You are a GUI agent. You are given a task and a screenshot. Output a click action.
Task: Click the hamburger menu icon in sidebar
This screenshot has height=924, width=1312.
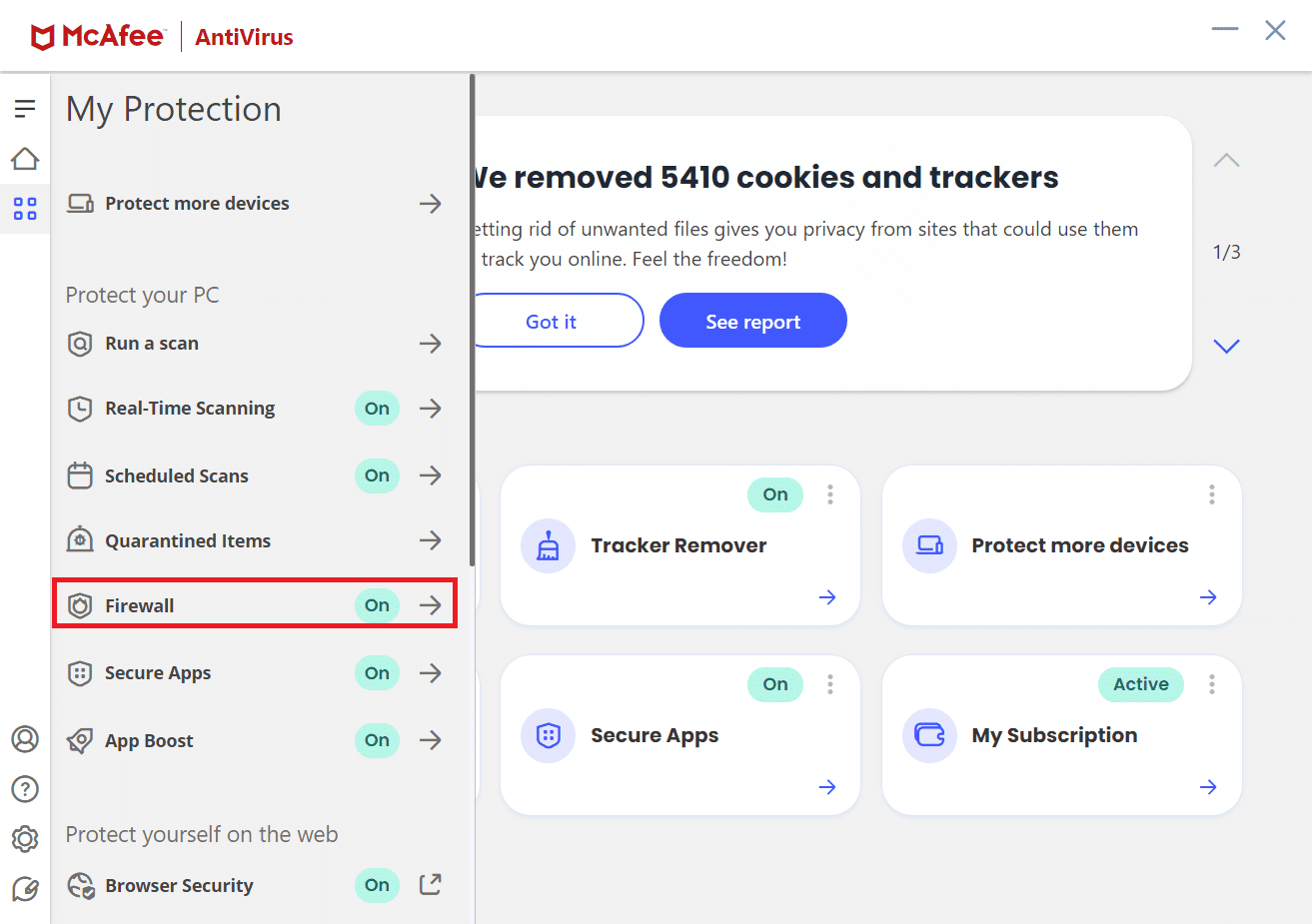click(x=25, y=108)
